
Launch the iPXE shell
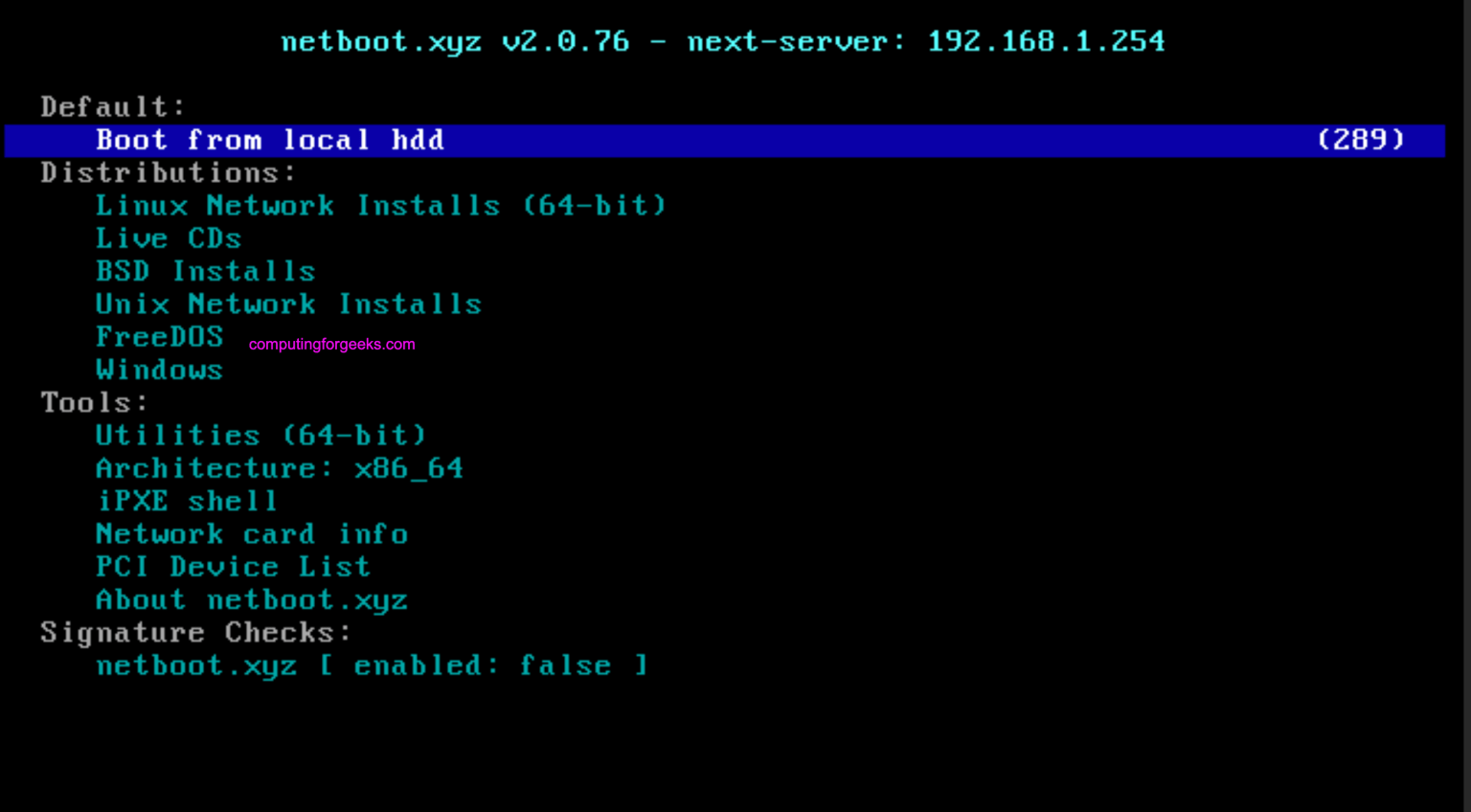(x=187, y=501)
